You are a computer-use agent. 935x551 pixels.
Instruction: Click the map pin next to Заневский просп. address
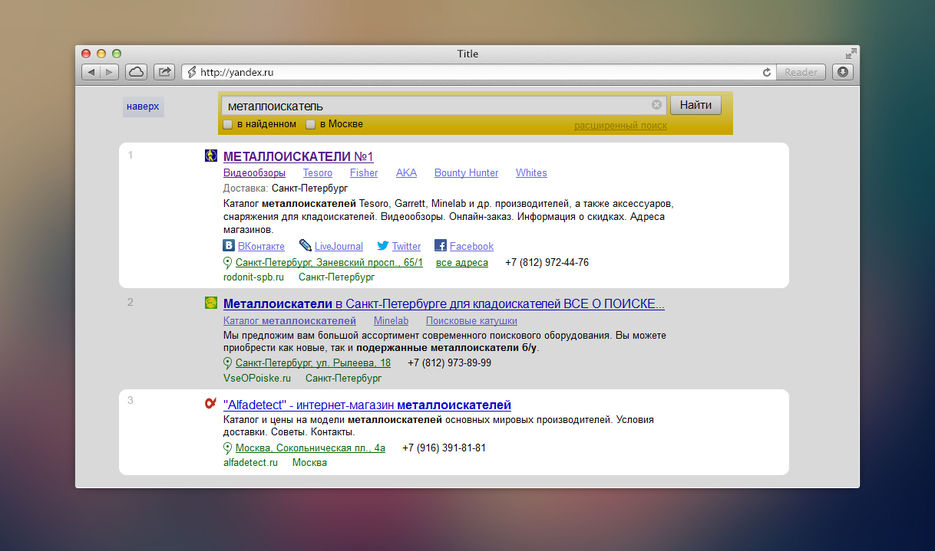click(227, 262)
